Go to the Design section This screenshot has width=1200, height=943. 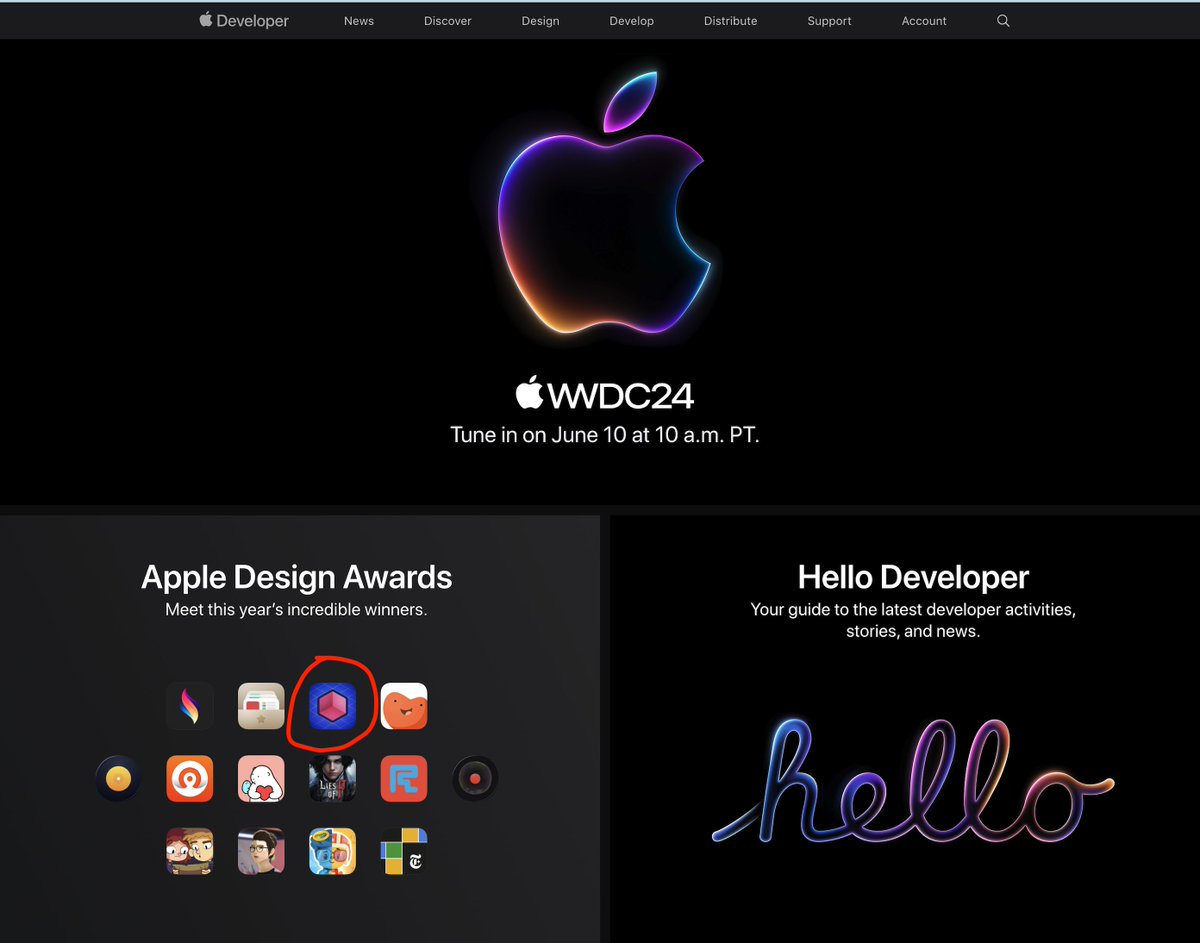540,21
